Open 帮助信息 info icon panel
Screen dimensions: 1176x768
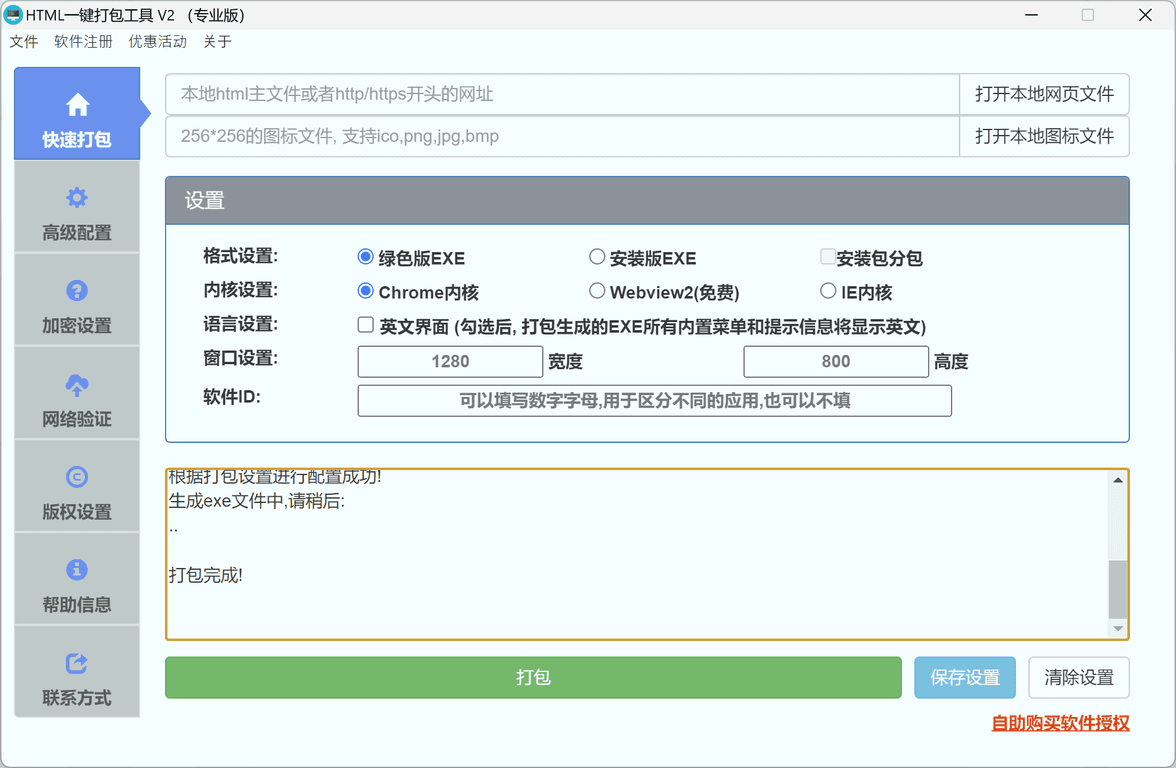[77, 579]
